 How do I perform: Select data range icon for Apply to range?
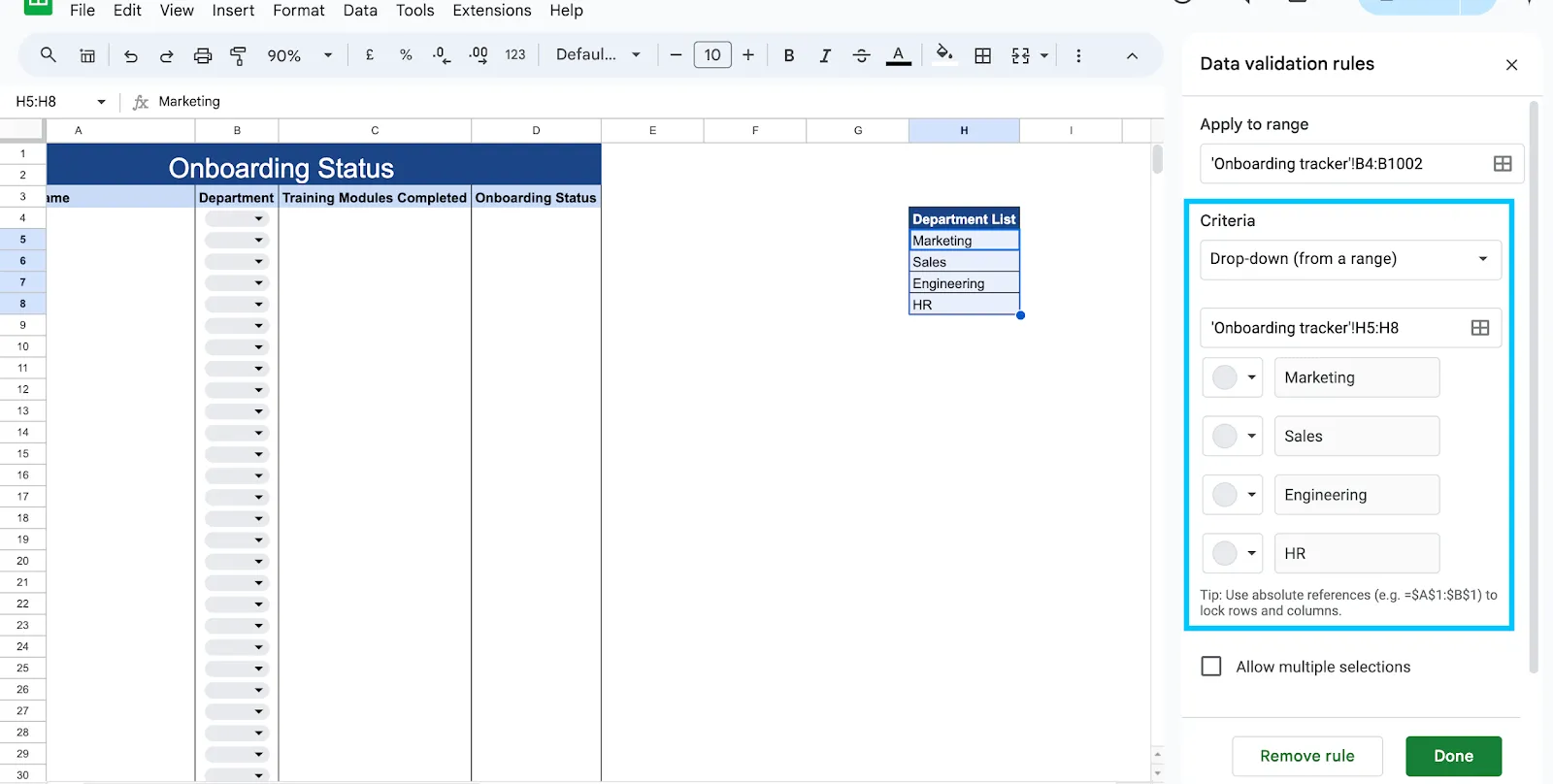point(1503,164)
